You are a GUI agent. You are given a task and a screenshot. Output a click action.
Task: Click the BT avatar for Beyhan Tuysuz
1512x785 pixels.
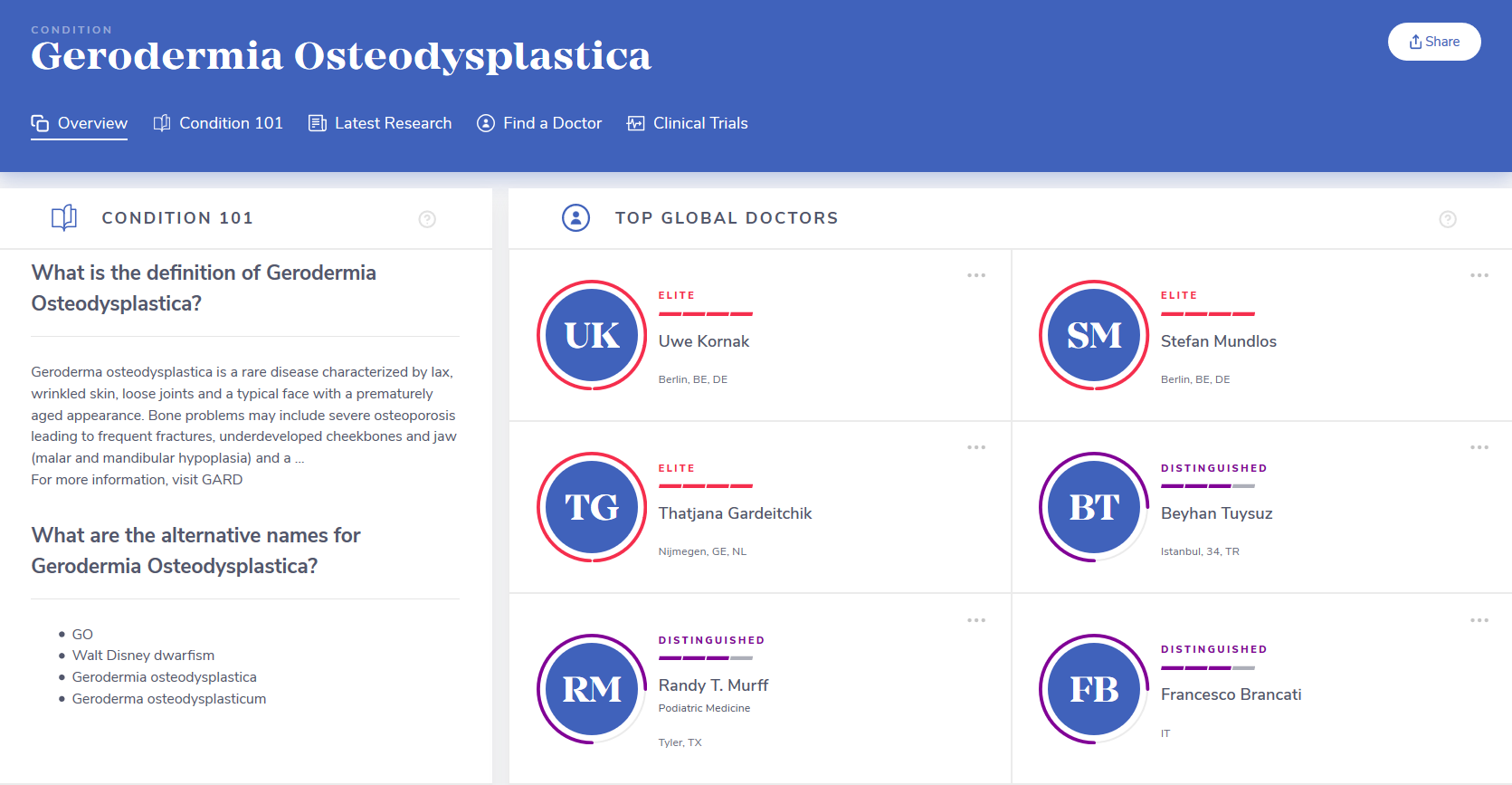(1094, 507)
